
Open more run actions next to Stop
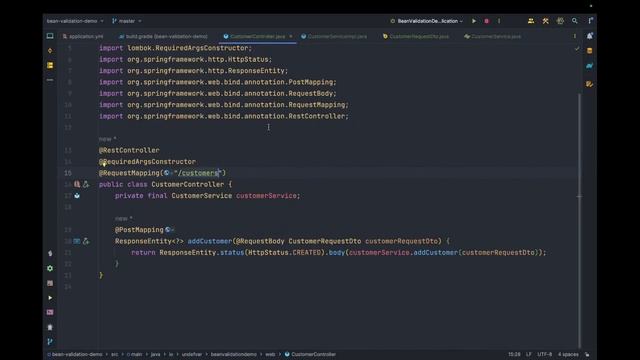click(499, 21)
